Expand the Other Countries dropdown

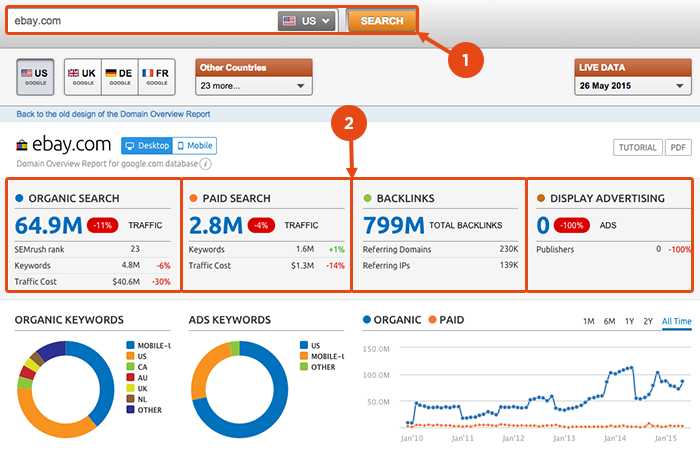coord(254,86)
